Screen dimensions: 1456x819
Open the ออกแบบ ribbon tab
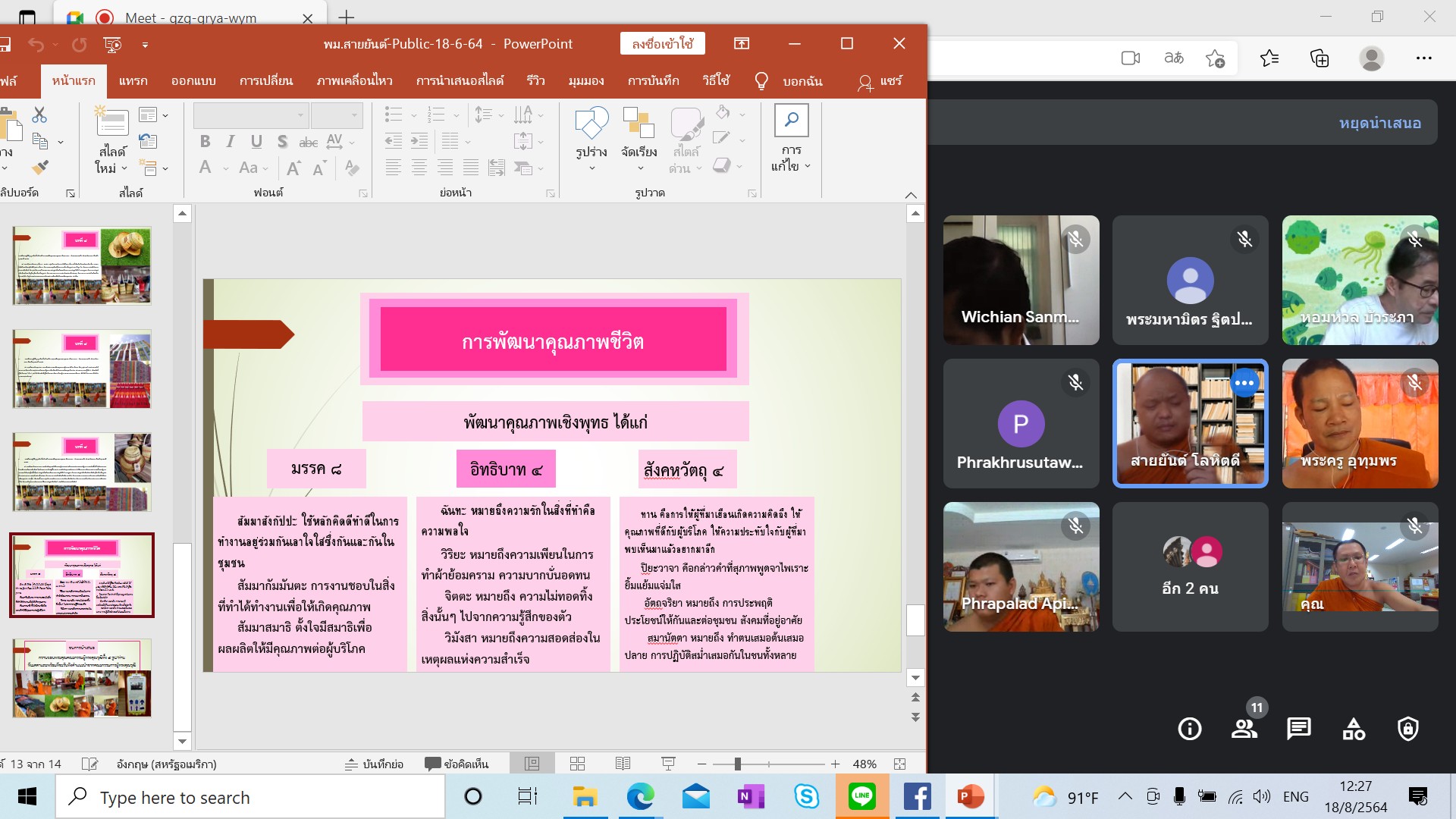pyautogui.click(x=193, y=80)
